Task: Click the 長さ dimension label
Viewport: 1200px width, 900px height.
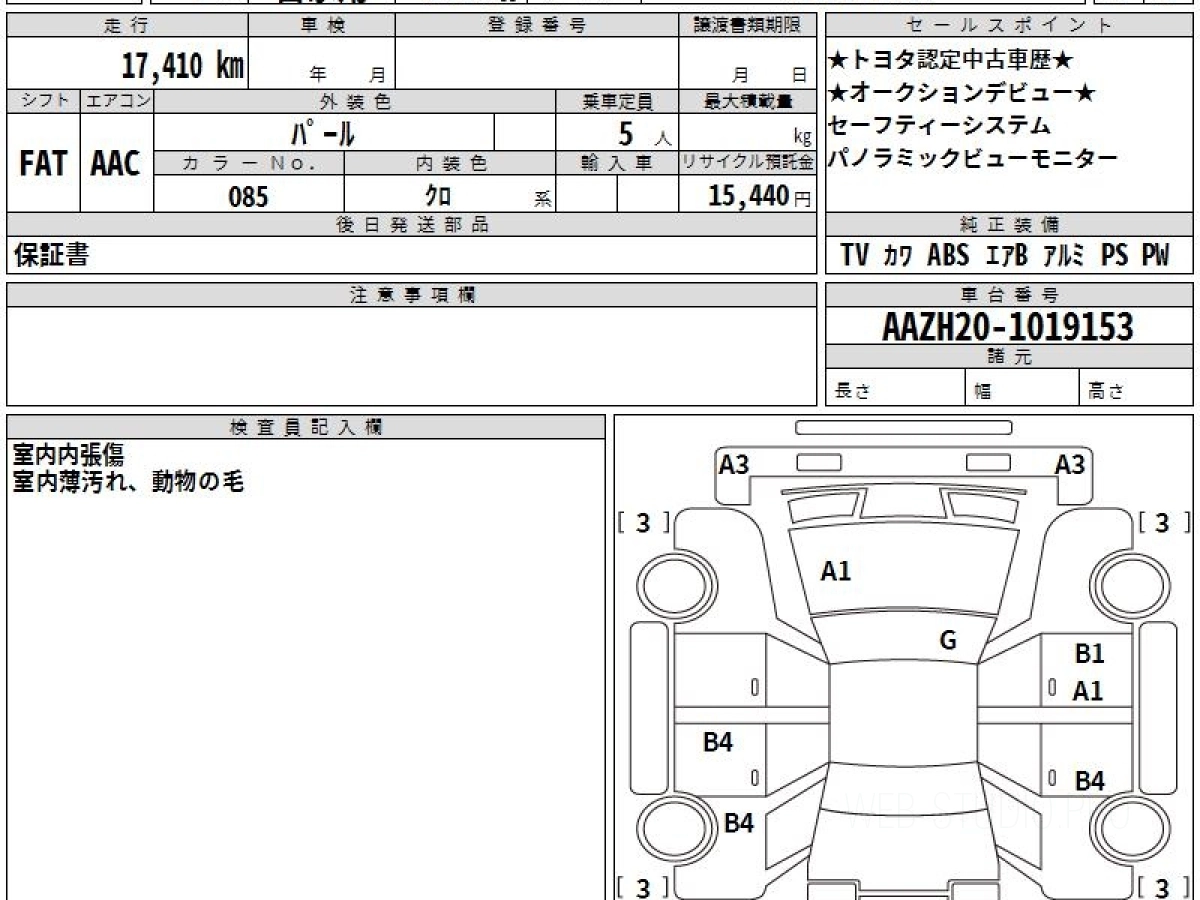Action: [853, 392]
